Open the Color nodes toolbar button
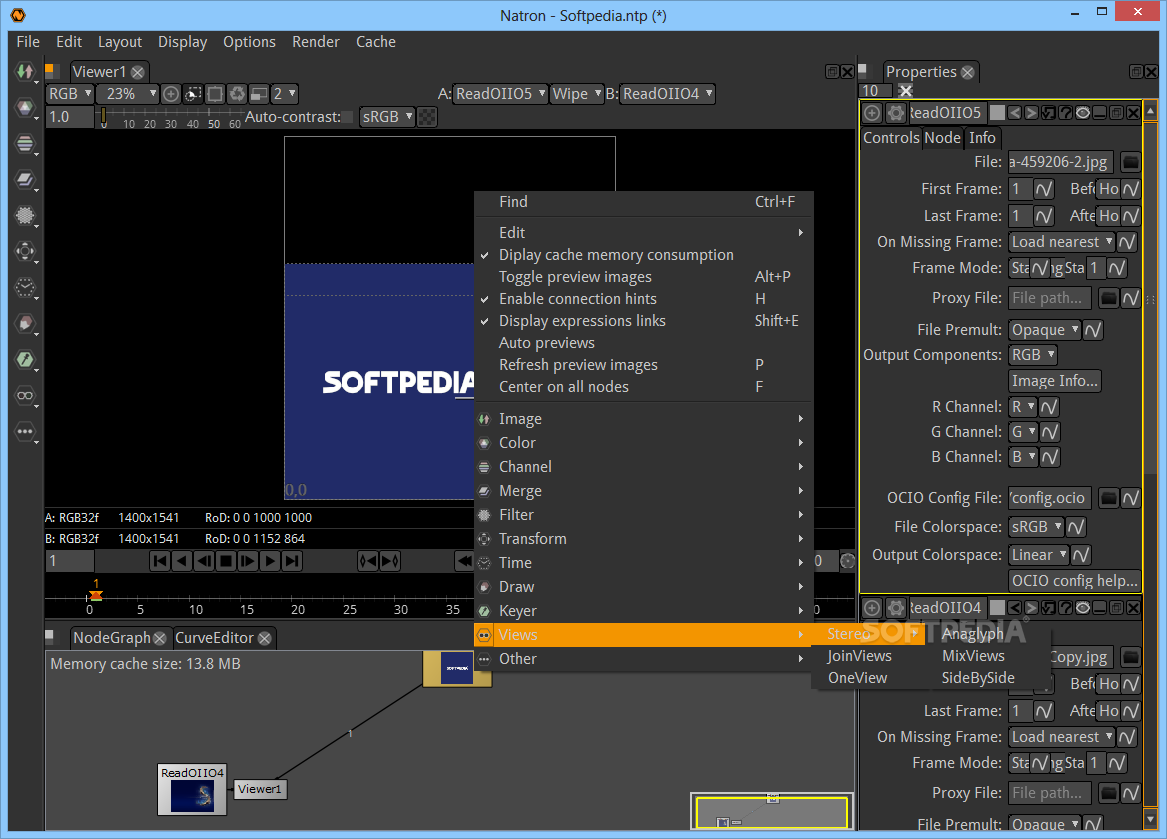 pos(25,108)
